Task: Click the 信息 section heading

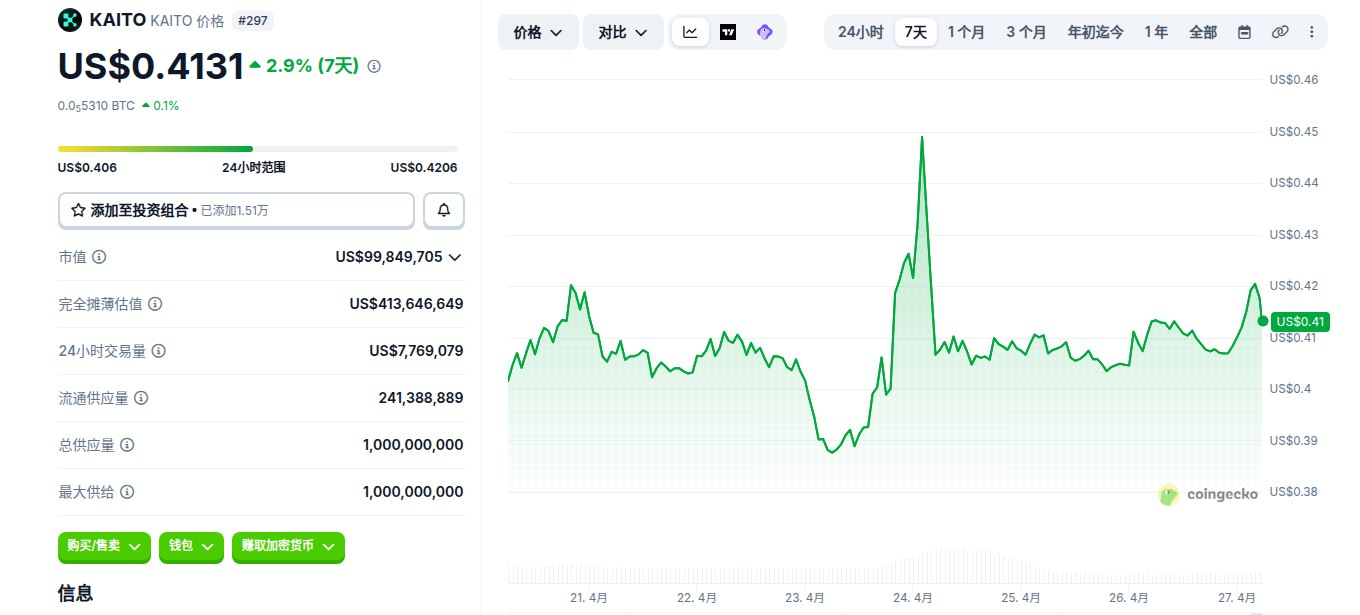Action: pyautogui.click(x=76, y=593)
